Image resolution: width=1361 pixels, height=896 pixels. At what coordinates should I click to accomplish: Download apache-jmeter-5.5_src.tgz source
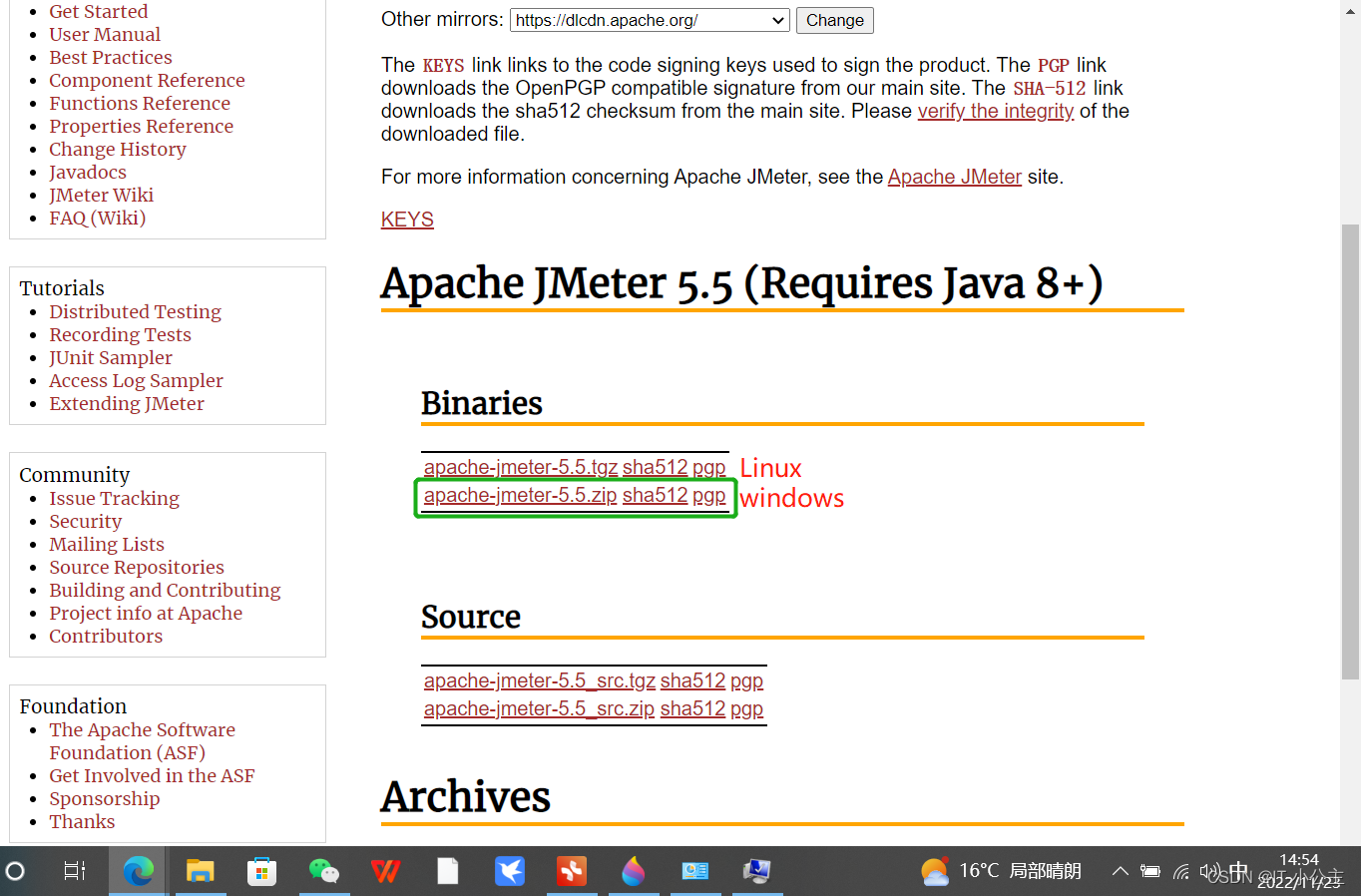540,680
